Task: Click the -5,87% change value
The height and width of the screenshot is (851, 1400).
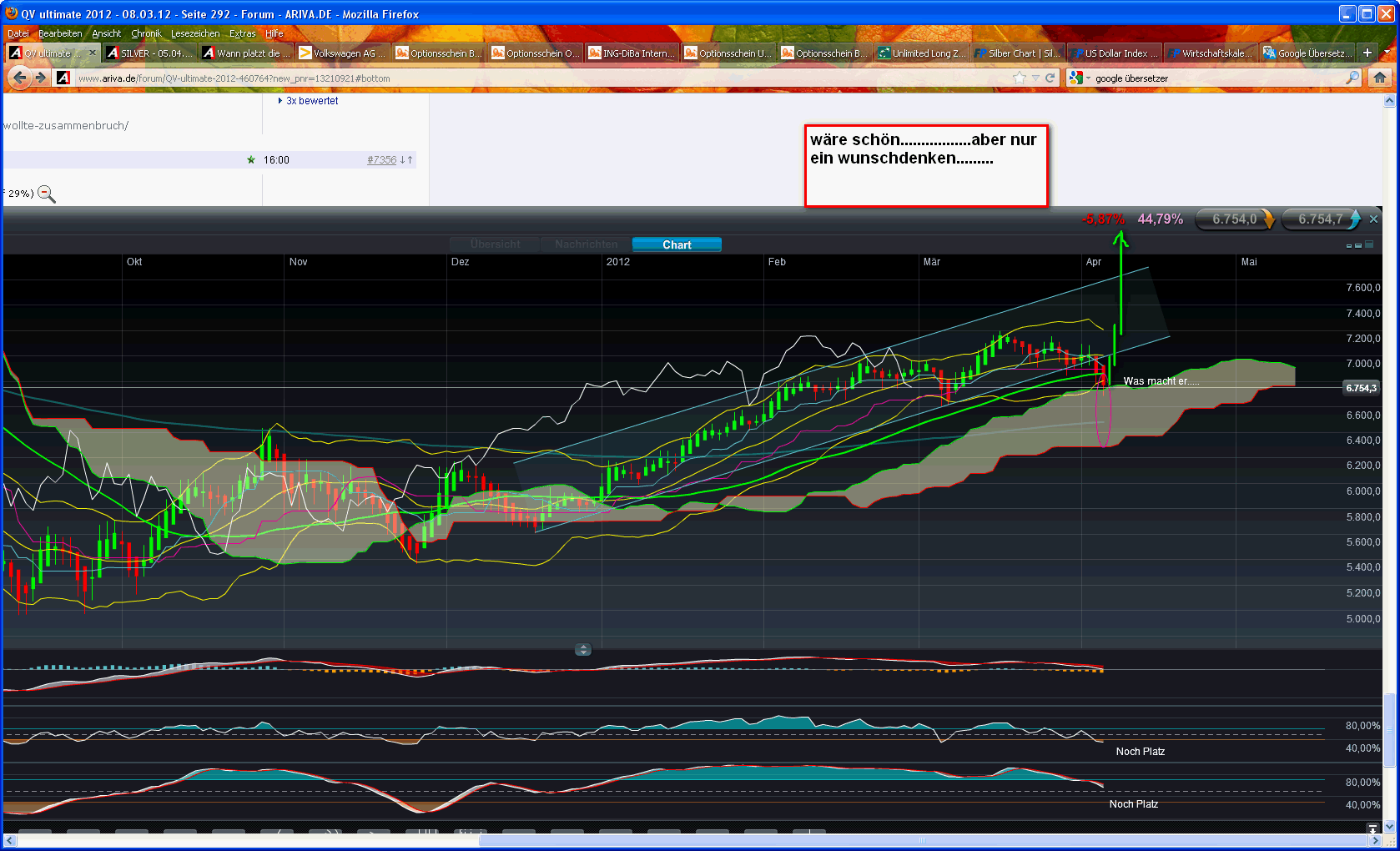Action: (x=1103, y=219)
